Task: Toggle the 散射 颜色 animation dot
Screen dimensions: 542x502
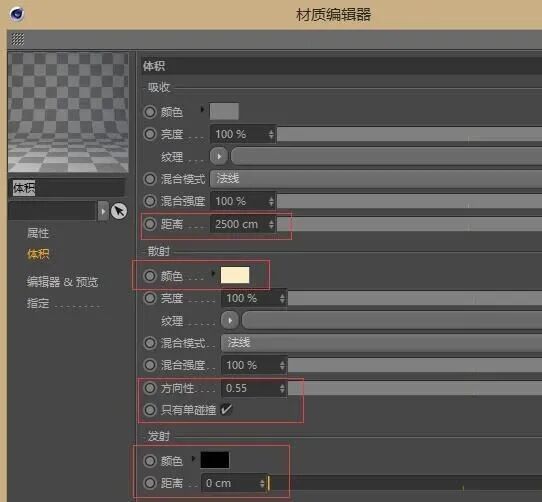Action: coord(150,276)
